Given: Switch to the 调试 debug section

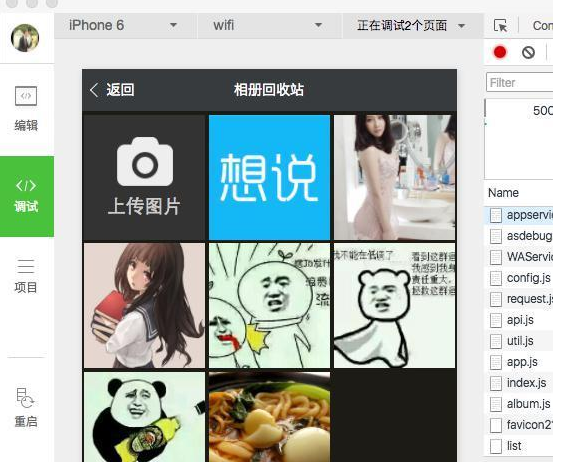Looking at the screenshot, I should pyautogui.click(x=27, y=196).
